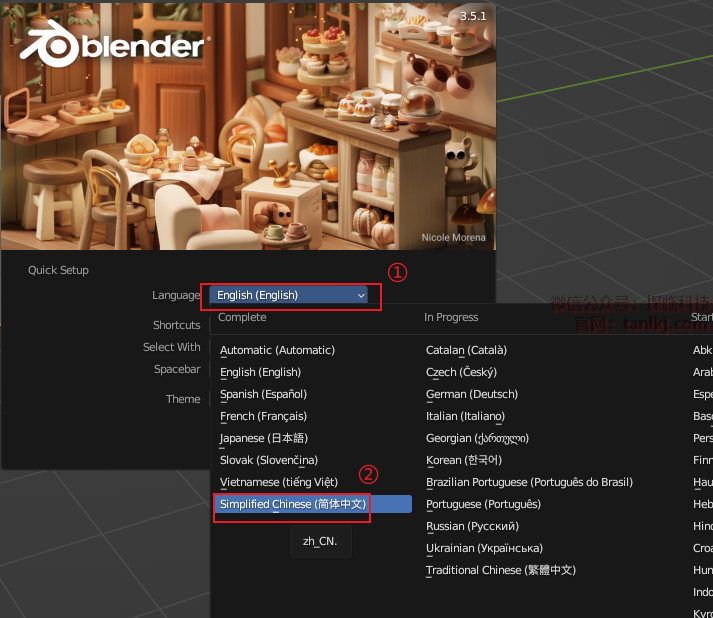713x618 pixels.
Task: Click the Theme label in Quick Setup
Action: [x=183, y=399]
